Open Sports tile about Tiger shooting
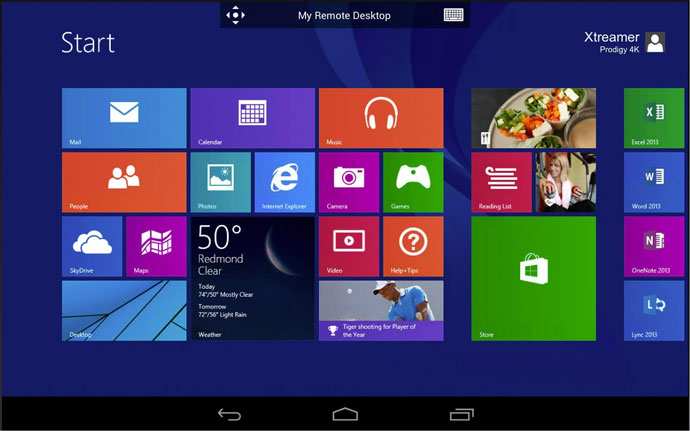This screenshot has width=690, height=431. point(381,311)
